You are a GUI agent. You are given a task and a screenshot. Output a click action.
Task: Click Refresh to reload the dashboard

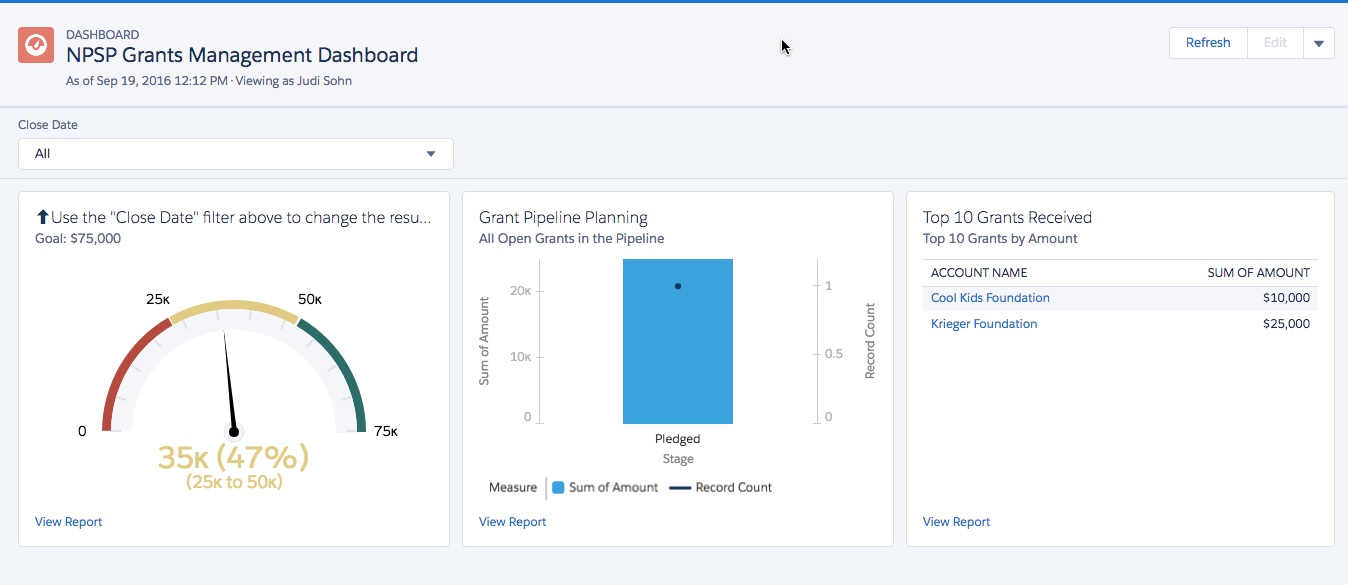(x=1208, y=43)
